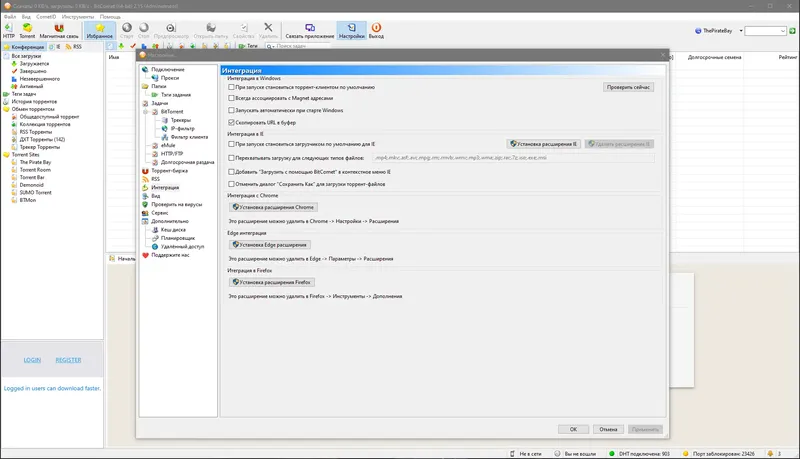800x459 pixels.
Task: Click the green search go icon top right
Action: pos(792,31)
